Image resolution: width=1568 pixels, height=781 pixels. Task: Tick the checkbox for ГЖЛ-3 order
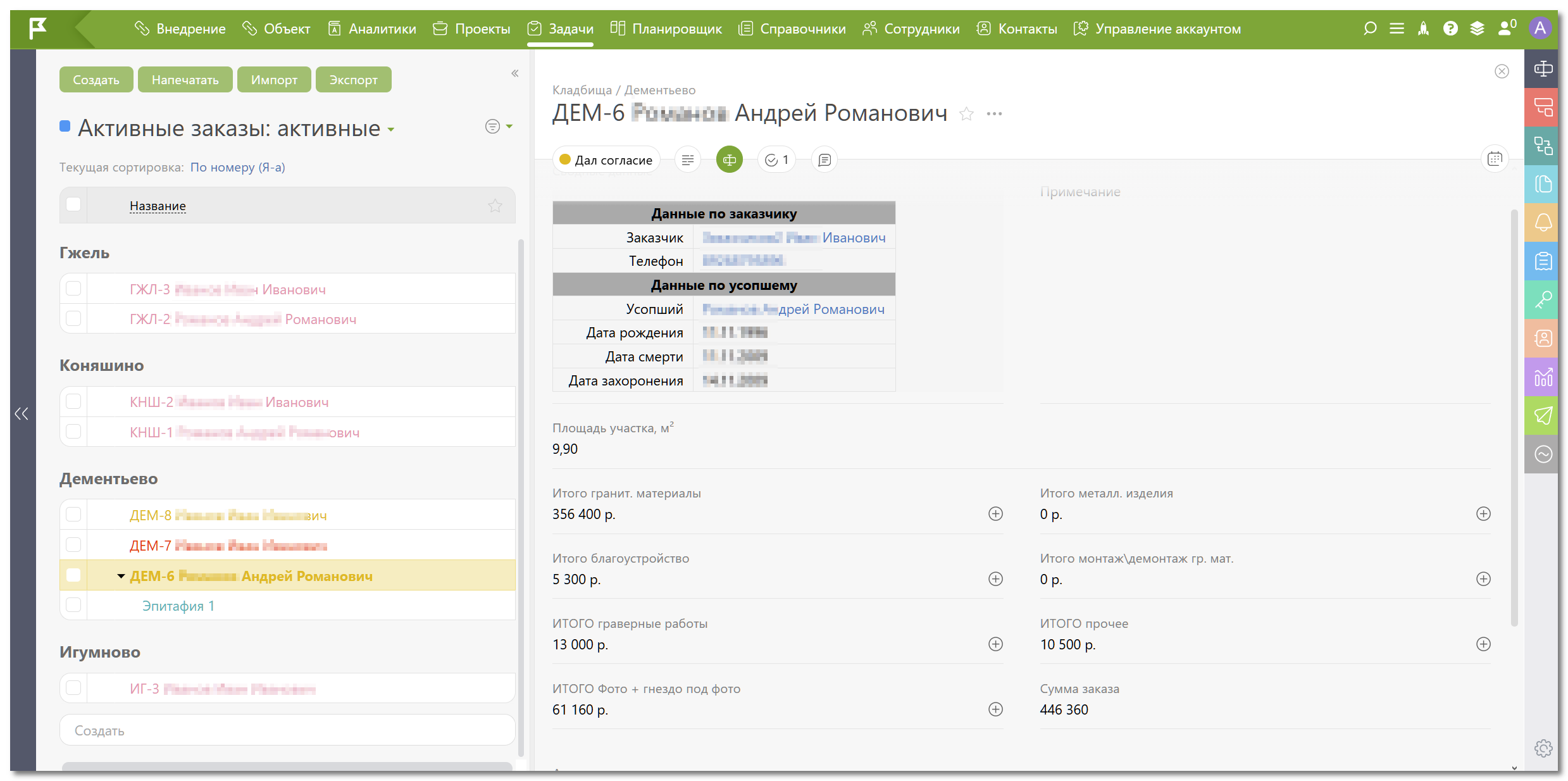coord(73,289)
